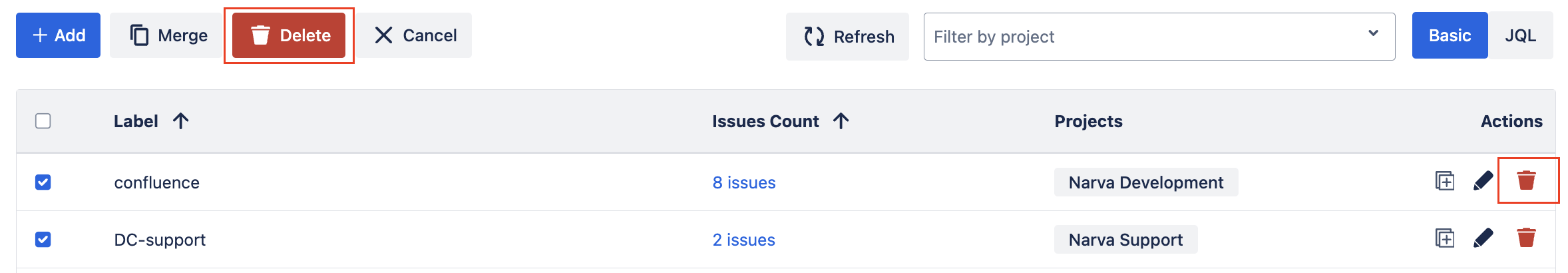Edit the confluence label with pencil icon
Viewport: 1568px width, 273px height.
[x=1483, y=181]
